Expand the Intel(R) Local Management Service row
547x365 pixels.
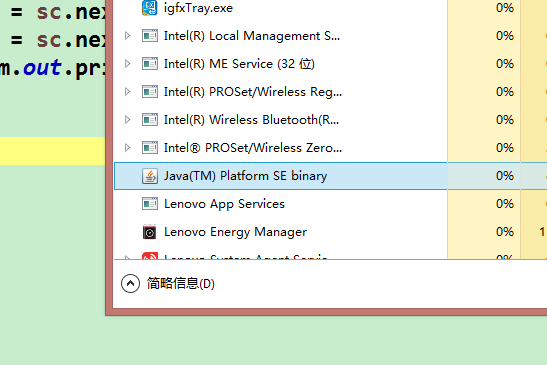(x=128, y=36)
